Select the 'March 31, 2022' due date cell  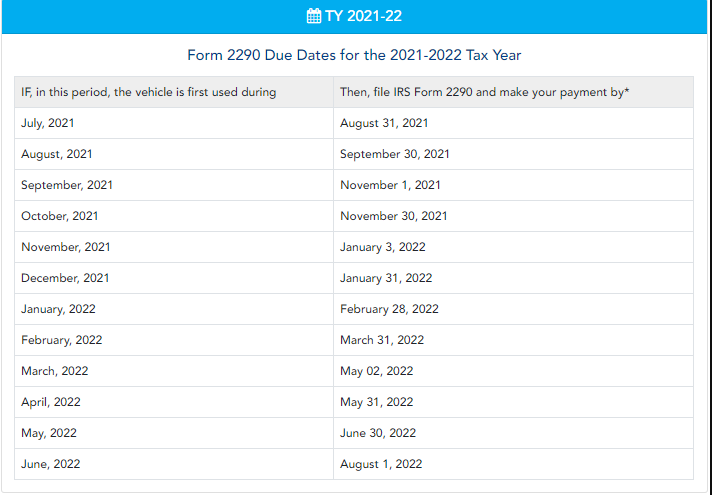(513, 340)
